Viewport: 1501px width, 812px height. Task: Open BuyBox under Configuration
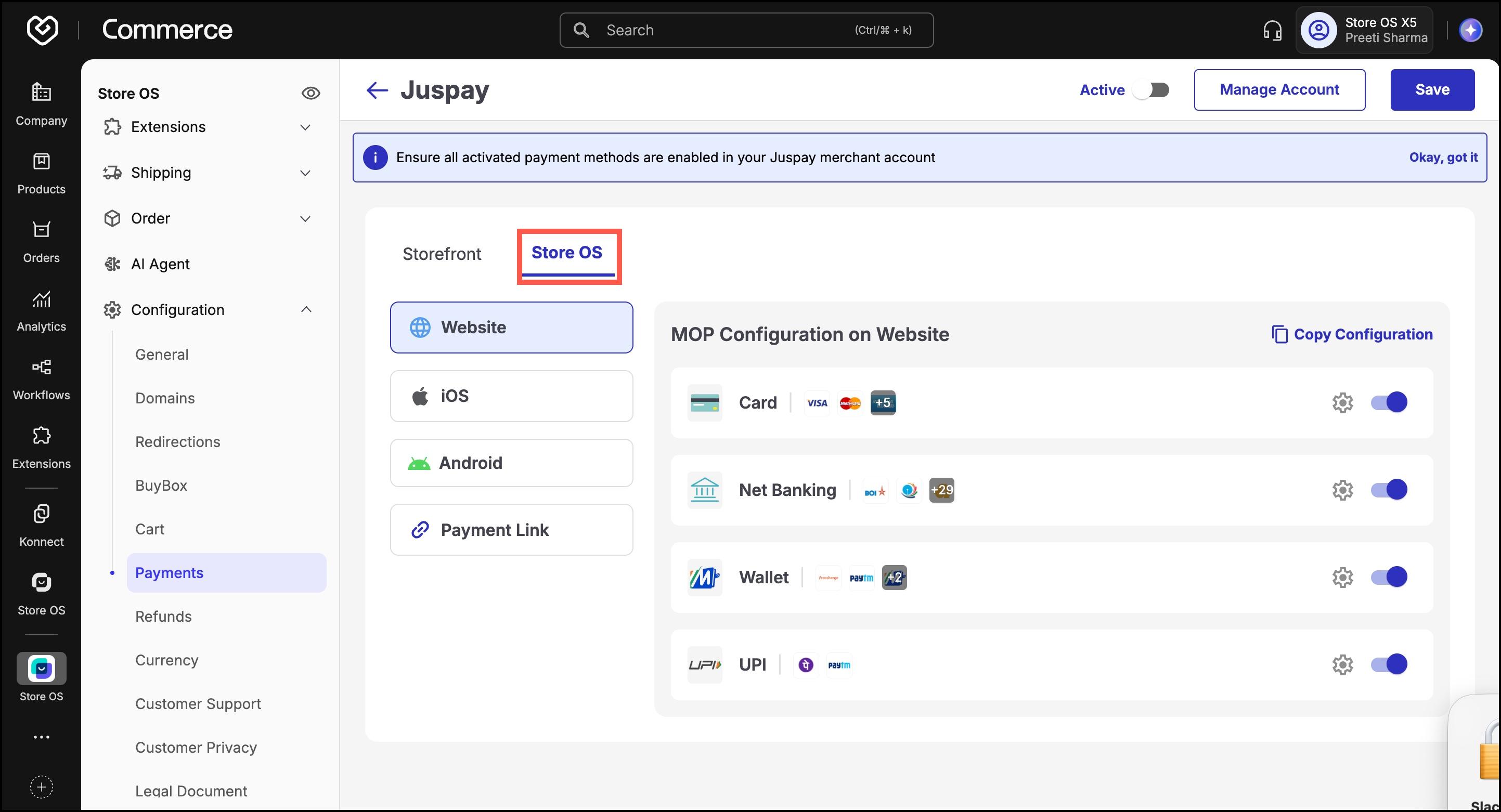161,486
